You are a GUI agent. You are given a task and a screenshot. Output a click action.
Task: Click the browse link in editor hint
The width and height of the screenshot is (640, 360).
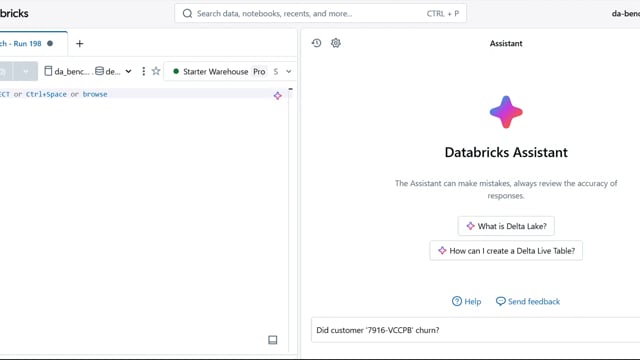click(x=95, y=94)
